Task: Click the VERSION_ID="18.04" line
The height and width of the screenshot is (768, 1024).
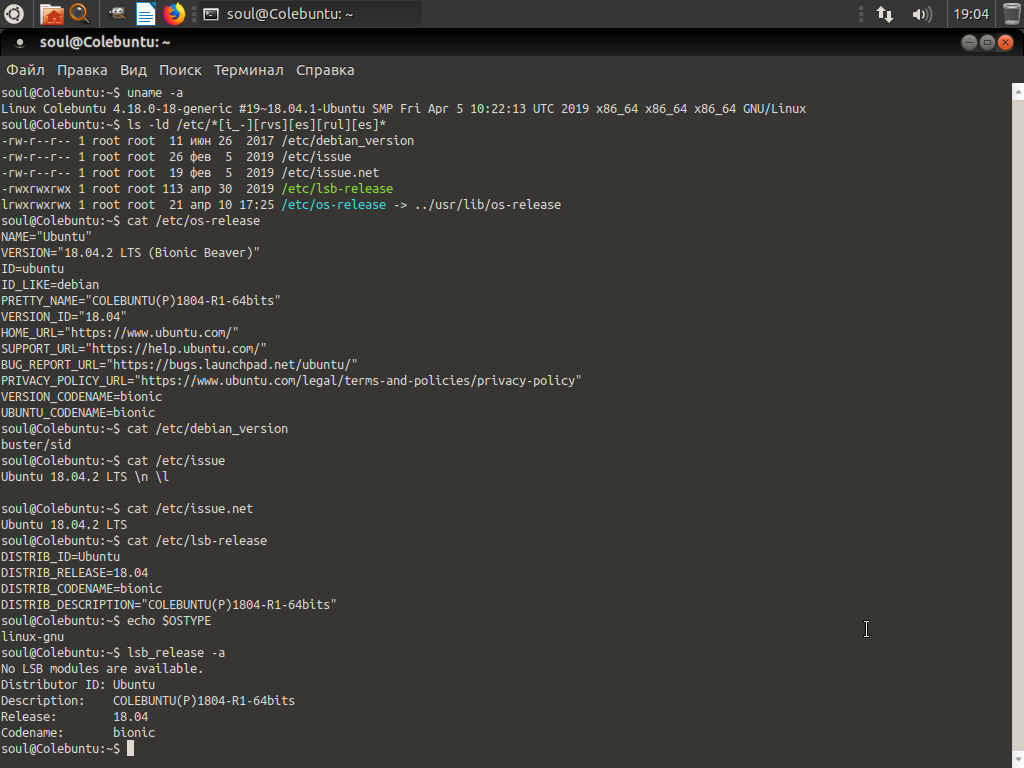Action: [64, 317]
